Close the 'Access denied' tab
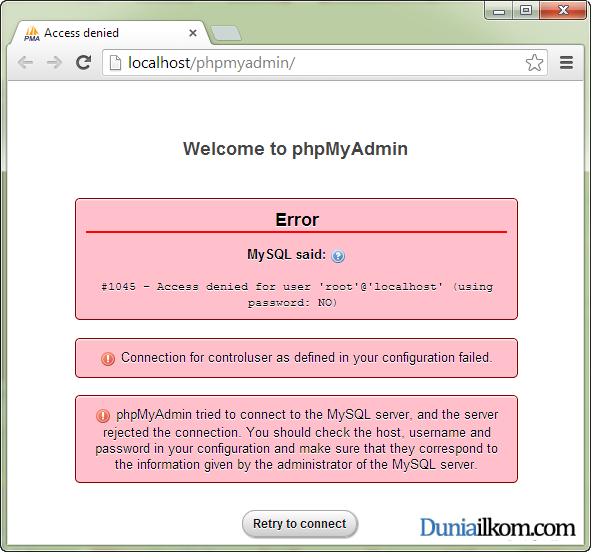Image resolution: width=591 pixels, height=552 pixels. (x=193, y=33)
